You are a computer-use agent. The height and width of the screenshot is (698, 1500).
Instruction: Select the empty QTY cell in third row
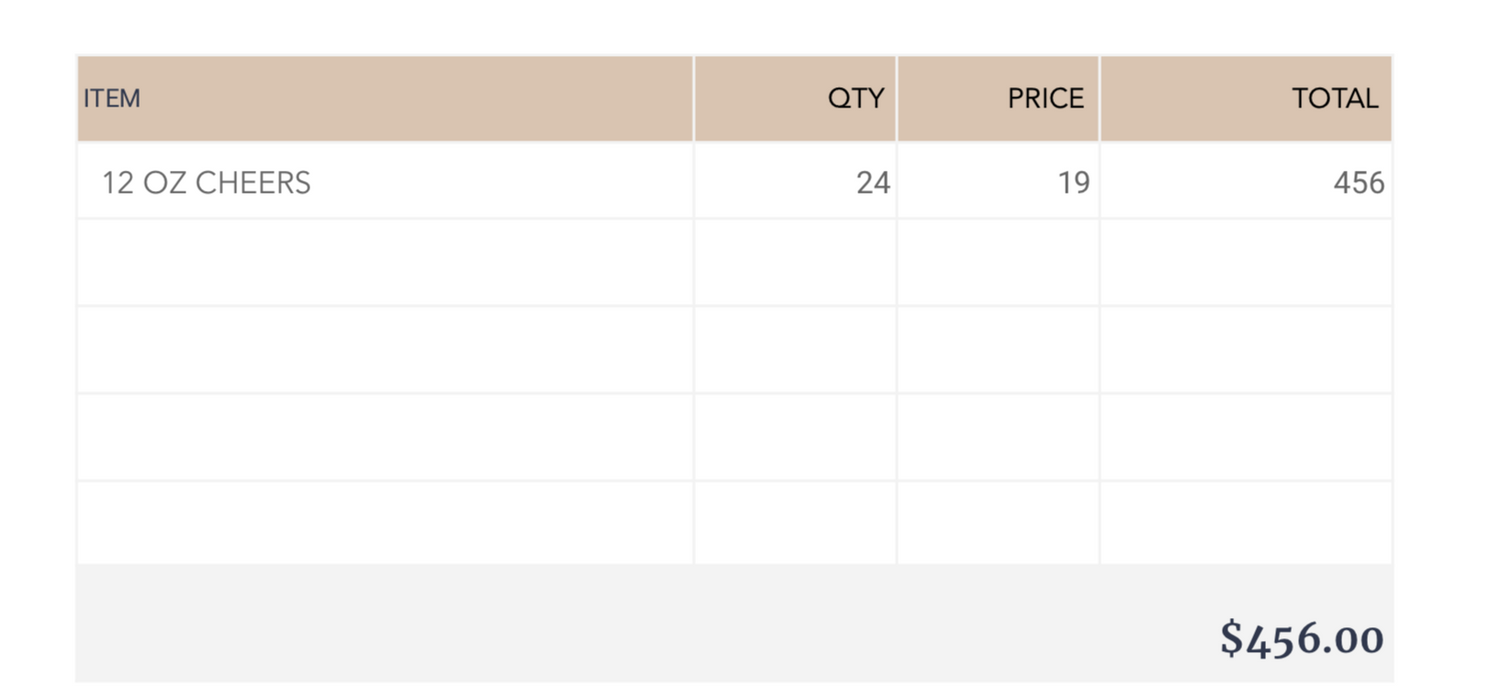[796, 350]
